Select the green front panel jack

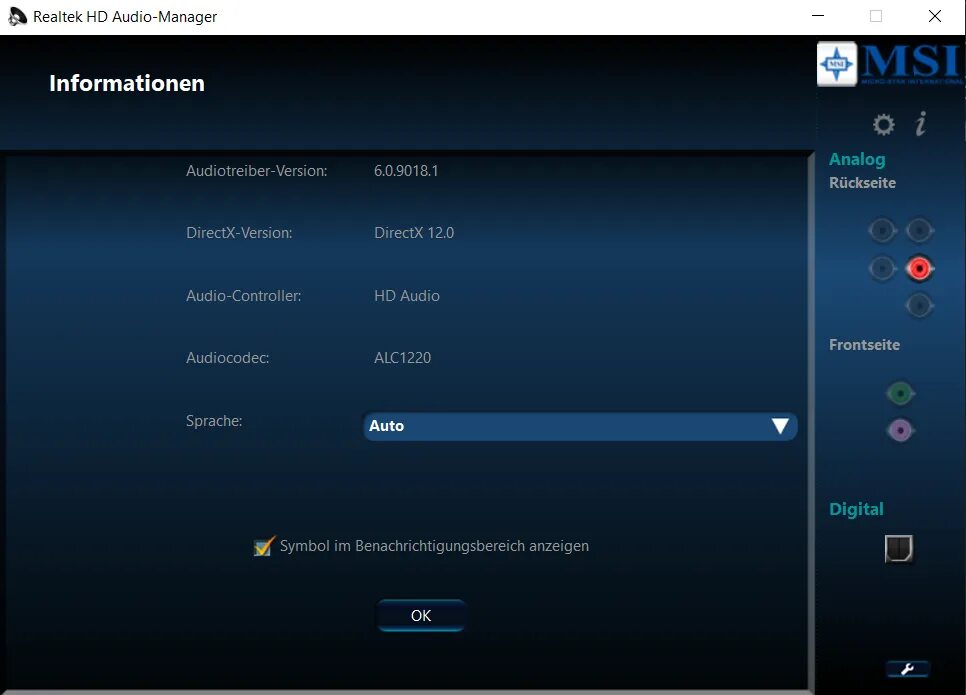(x=900, y=393)
